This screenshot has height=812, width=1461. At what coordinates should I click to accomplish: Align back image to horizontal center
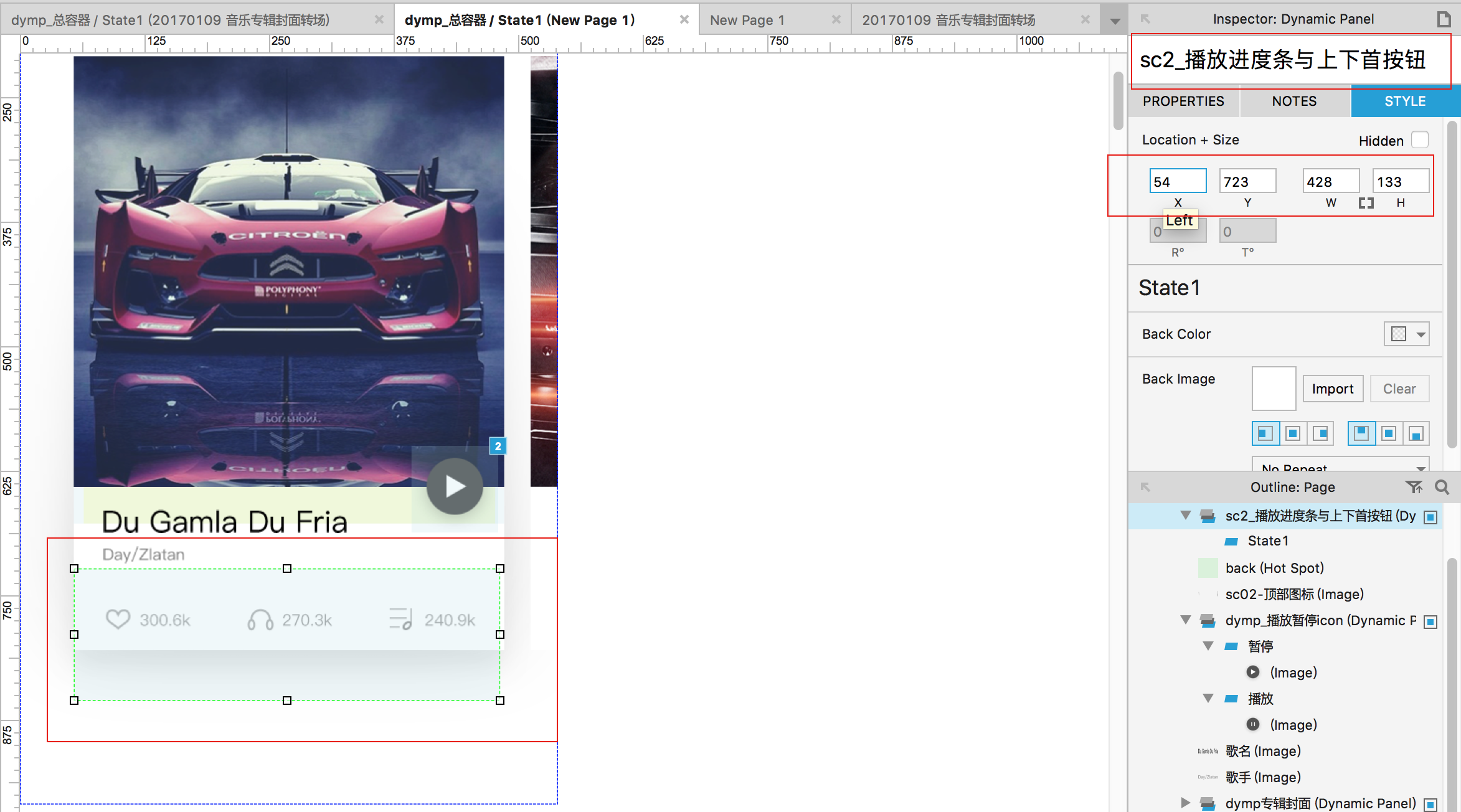click(x=1293, y=433)
